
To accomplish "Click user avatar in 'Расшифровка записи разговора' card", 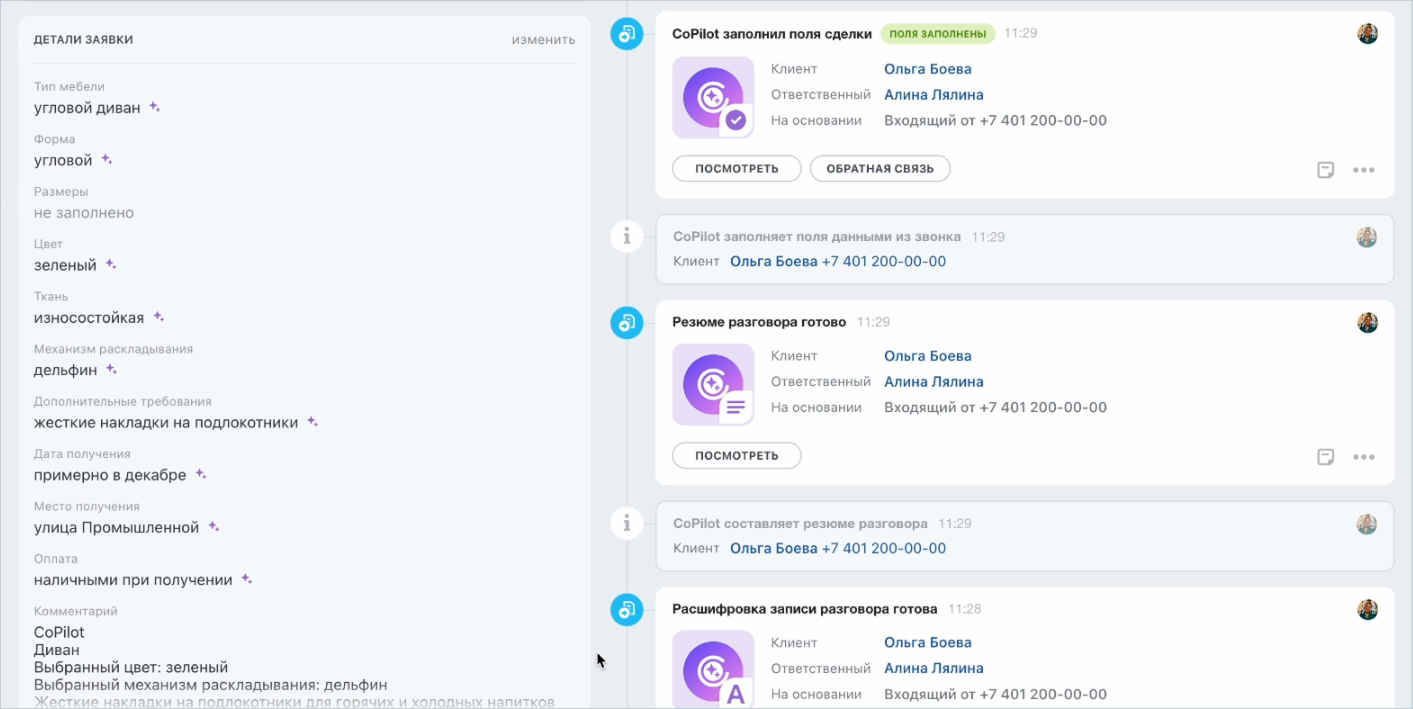I will tap(1367, 609).
